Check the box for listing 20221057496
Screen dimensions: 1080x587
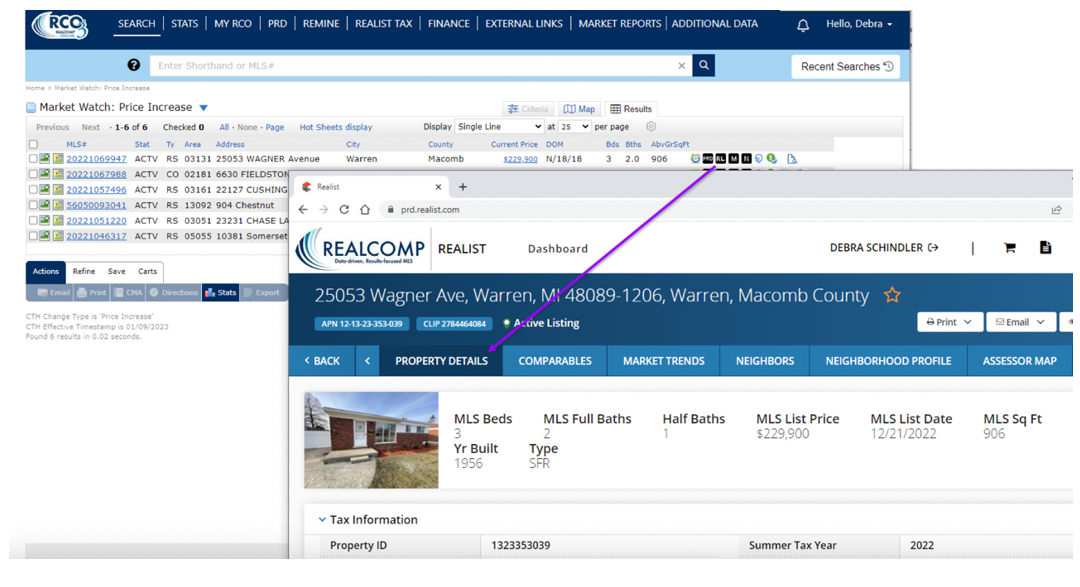click(33, 189)
